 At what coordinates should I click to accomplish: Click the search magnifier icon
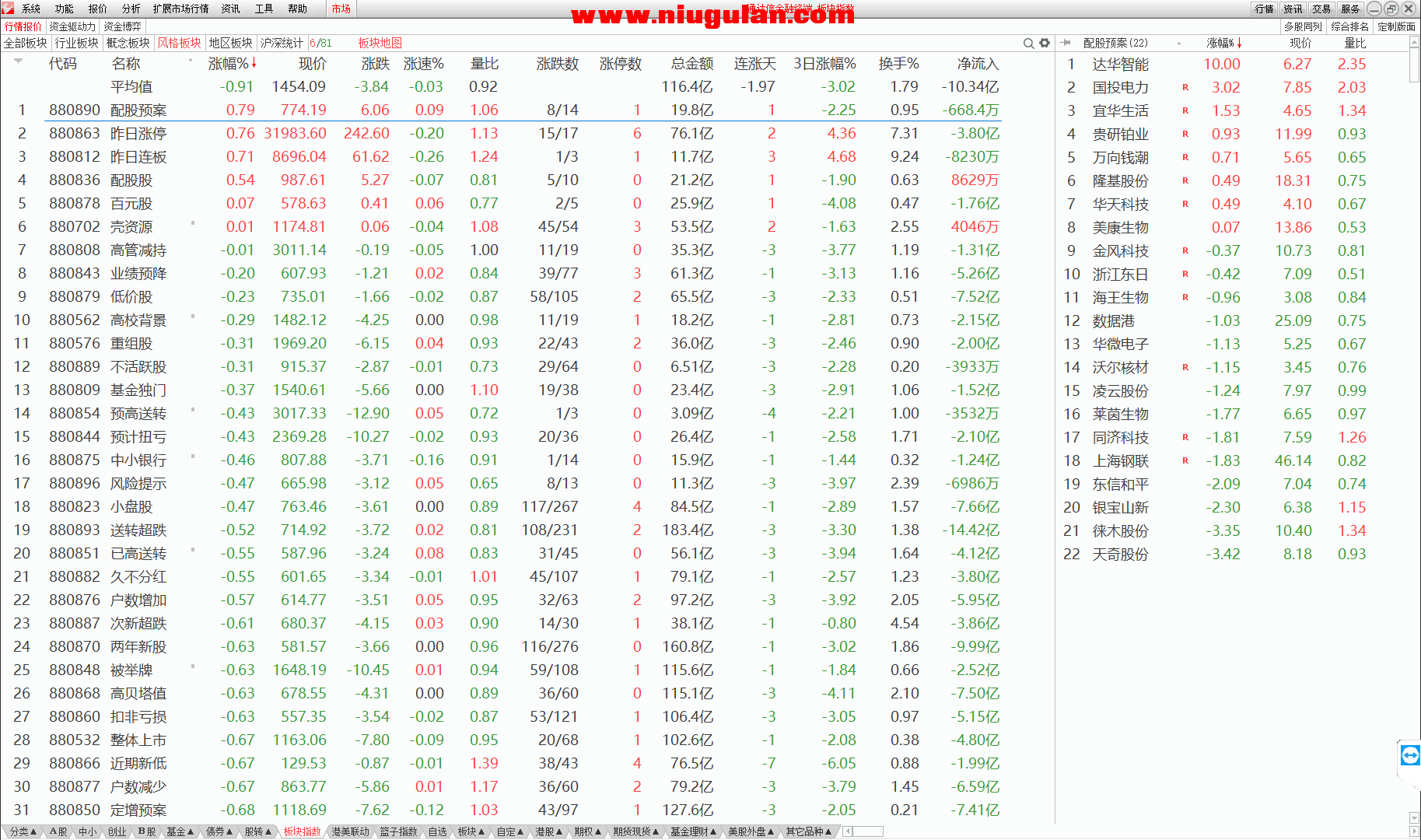[1028, 44]
